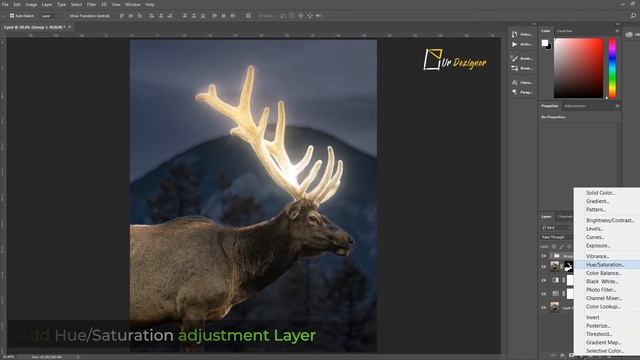Toggle Show Transform Controls checkbox
This screenshot has width=640, height=360.
tap(66, 16)
